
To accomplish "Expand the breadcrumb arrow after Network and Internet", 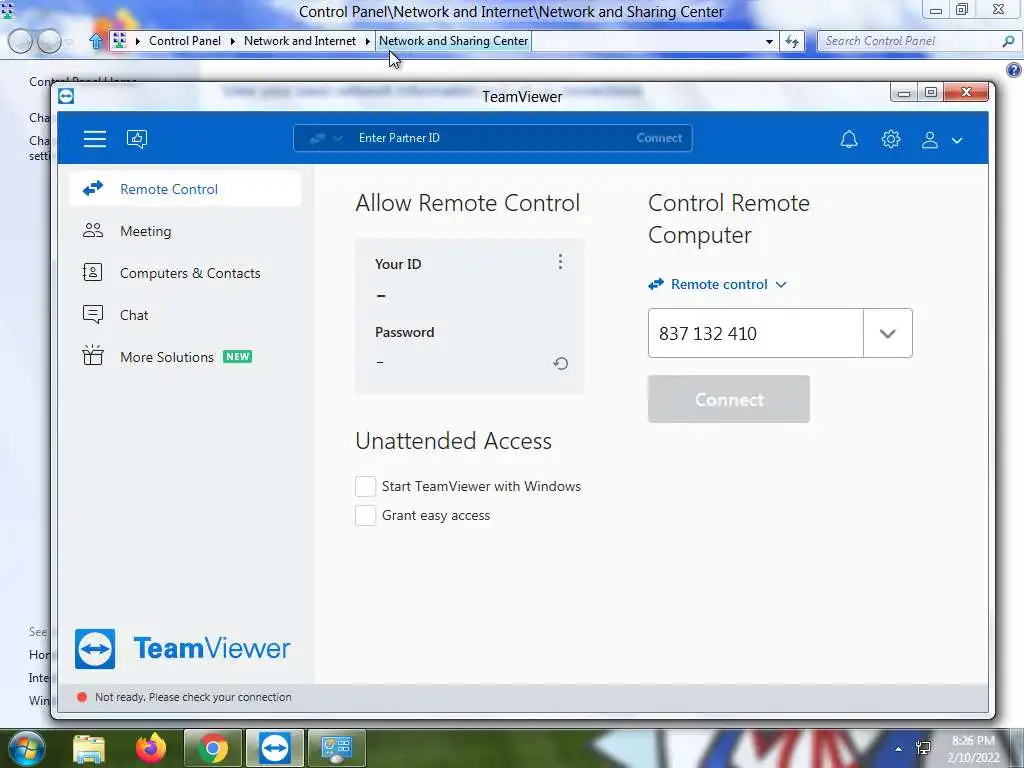I will click(368, 41).
